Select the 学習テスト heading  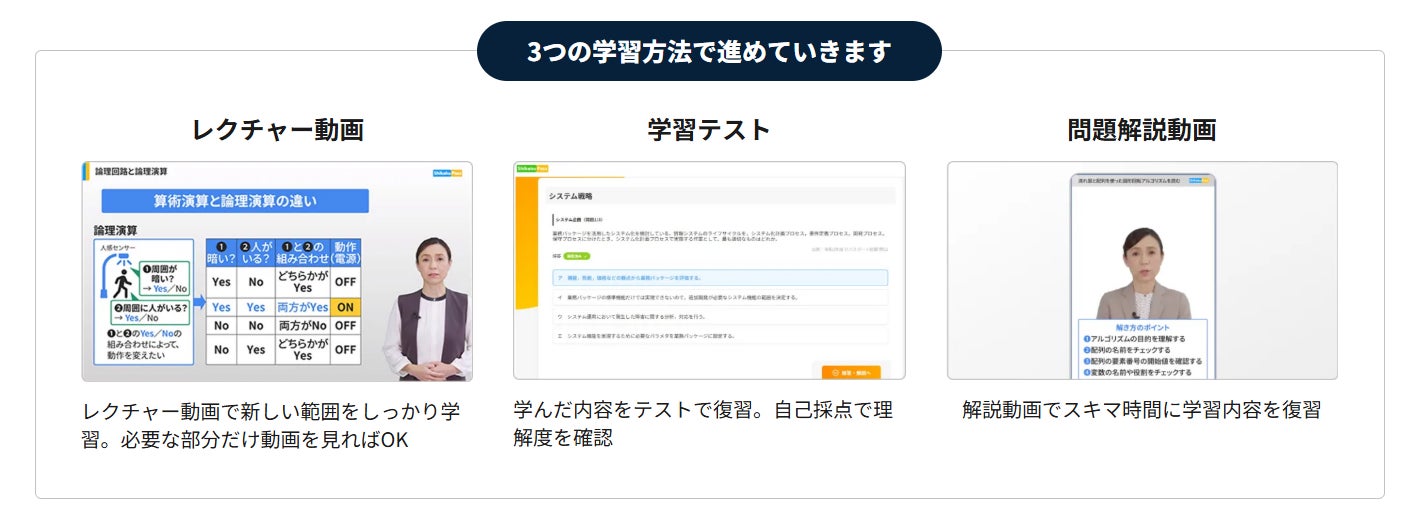tap(709, 129)
